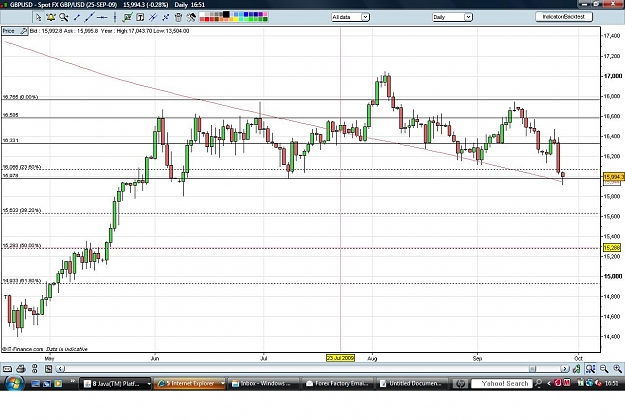Click the 15,283 (50.00%) Fibonacci label

pos(22,245)
